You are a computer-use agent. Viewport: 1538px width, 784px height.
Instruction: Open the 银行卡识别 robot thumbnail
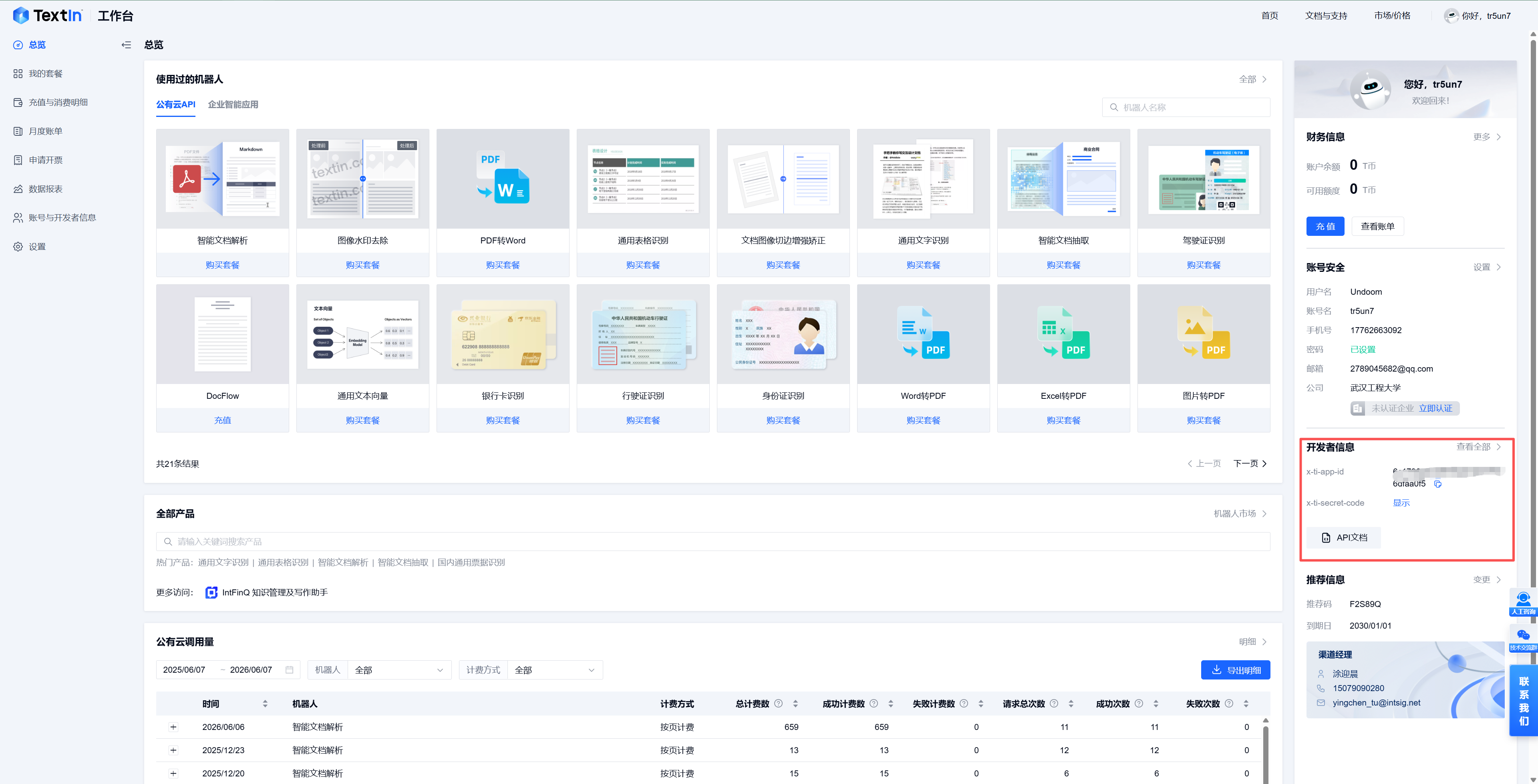(503, 334)
